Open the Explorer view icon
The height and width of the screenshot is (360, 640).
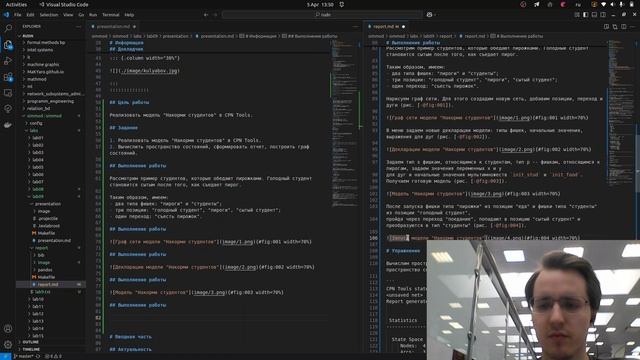coord(8,44)
